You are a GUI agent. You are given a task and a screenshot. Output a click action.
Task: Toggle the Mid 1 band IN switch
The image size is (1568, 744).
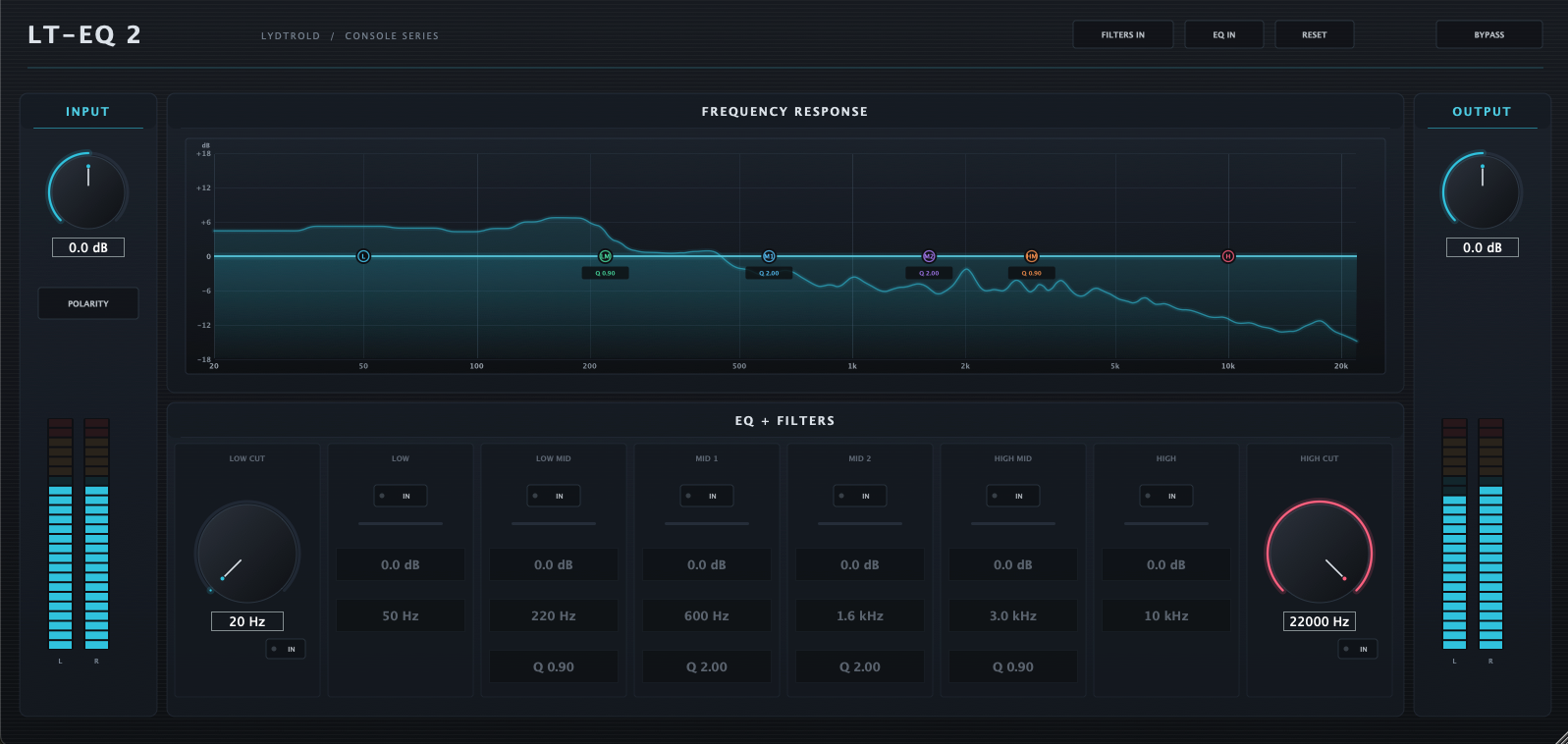(x=707, y=496)
